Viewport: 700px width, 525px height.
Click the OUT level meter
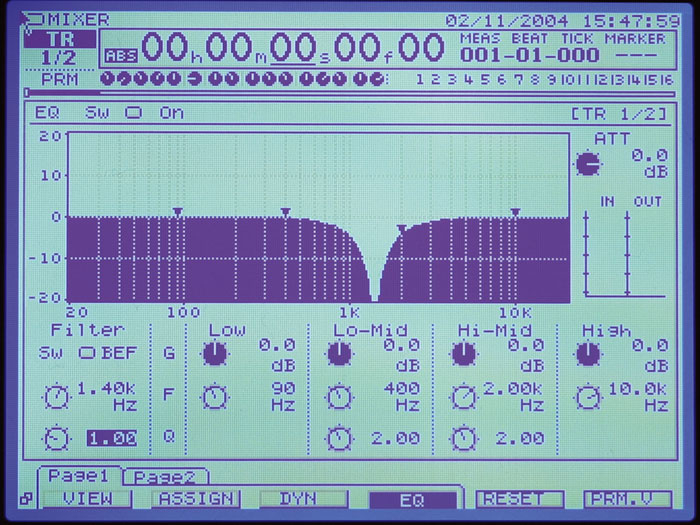click(627, 254)
